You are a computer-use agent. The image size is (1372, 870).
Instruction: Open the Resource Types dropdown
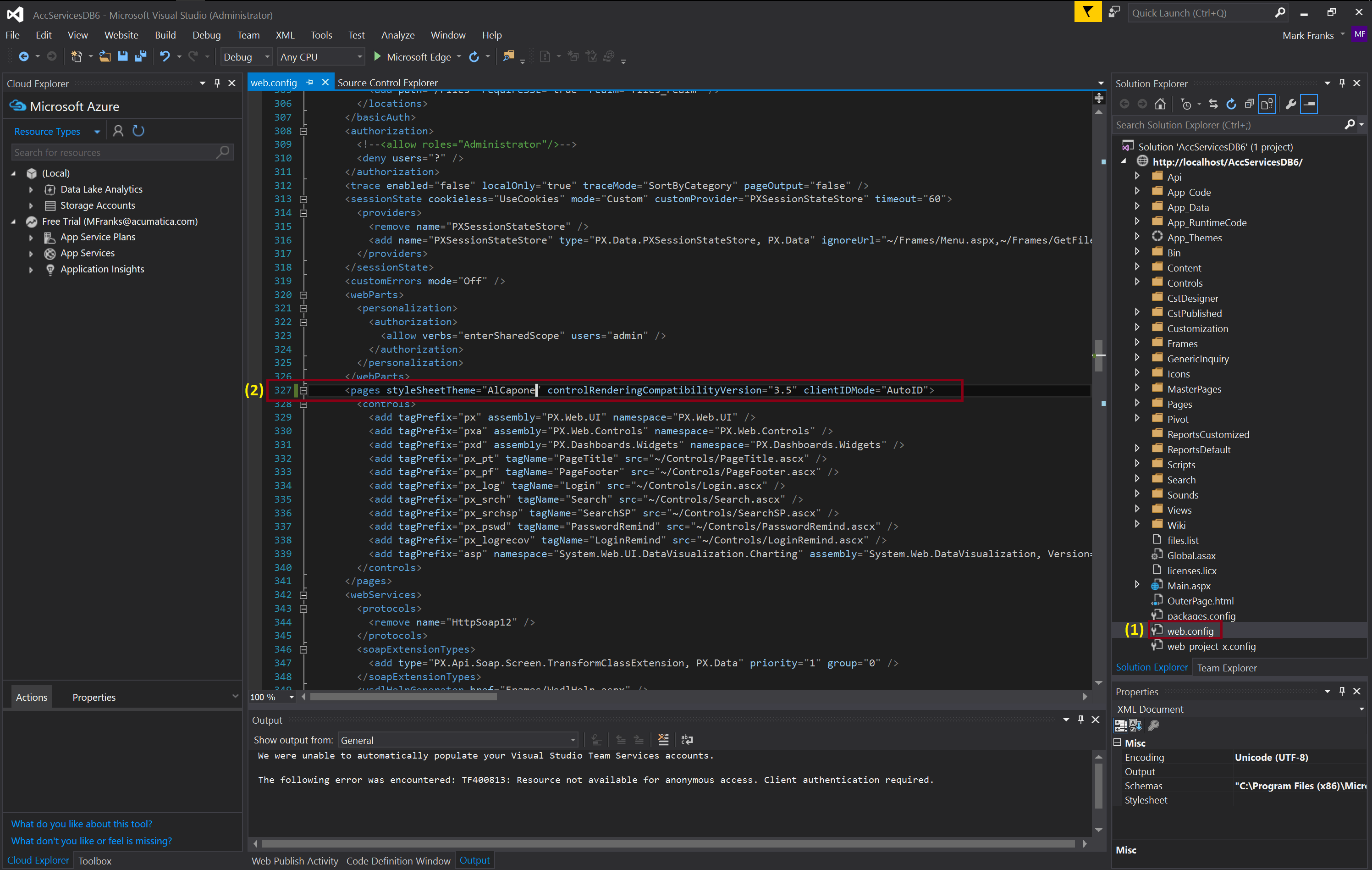(x=57, y=132)
